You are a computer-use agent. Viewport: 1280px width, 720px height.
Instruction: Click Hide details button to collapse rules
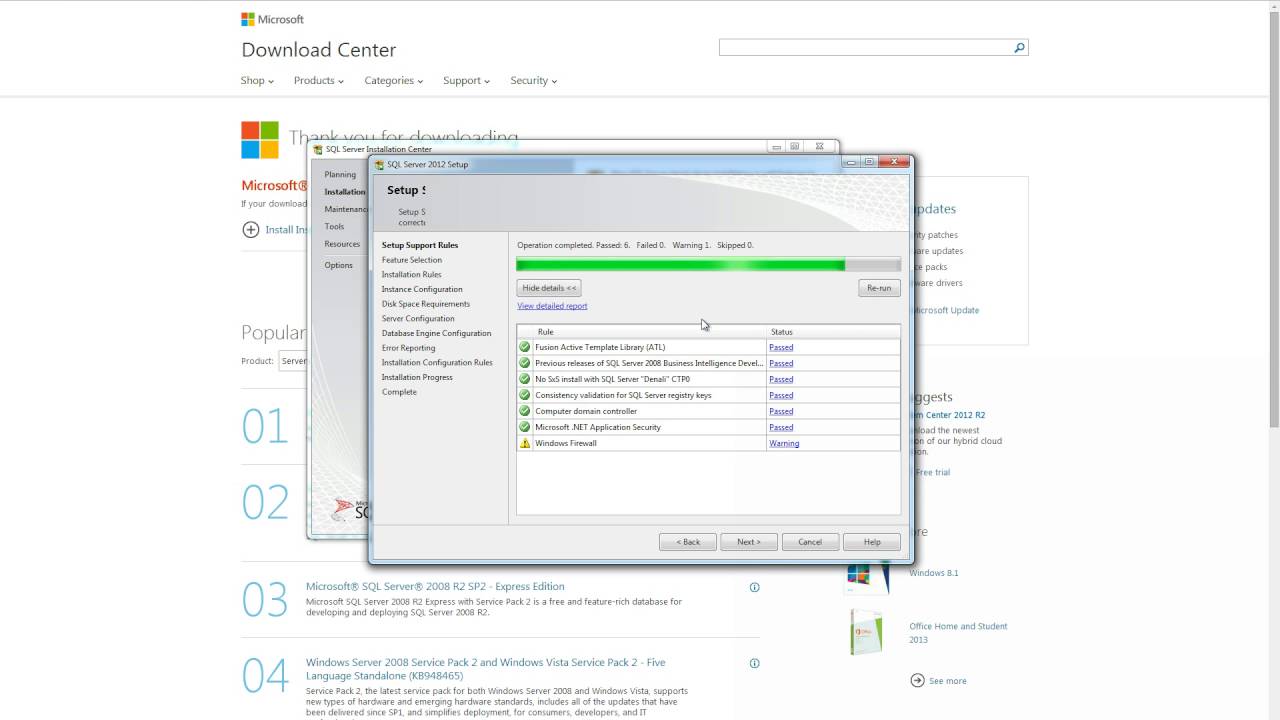(x=549, y=288)
